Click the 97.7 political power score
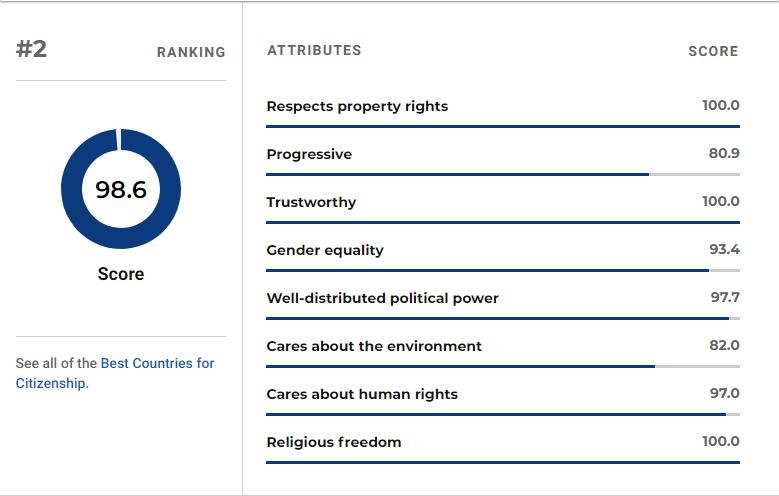The width and height of the screenshot is (779, 496). (725, 297)
